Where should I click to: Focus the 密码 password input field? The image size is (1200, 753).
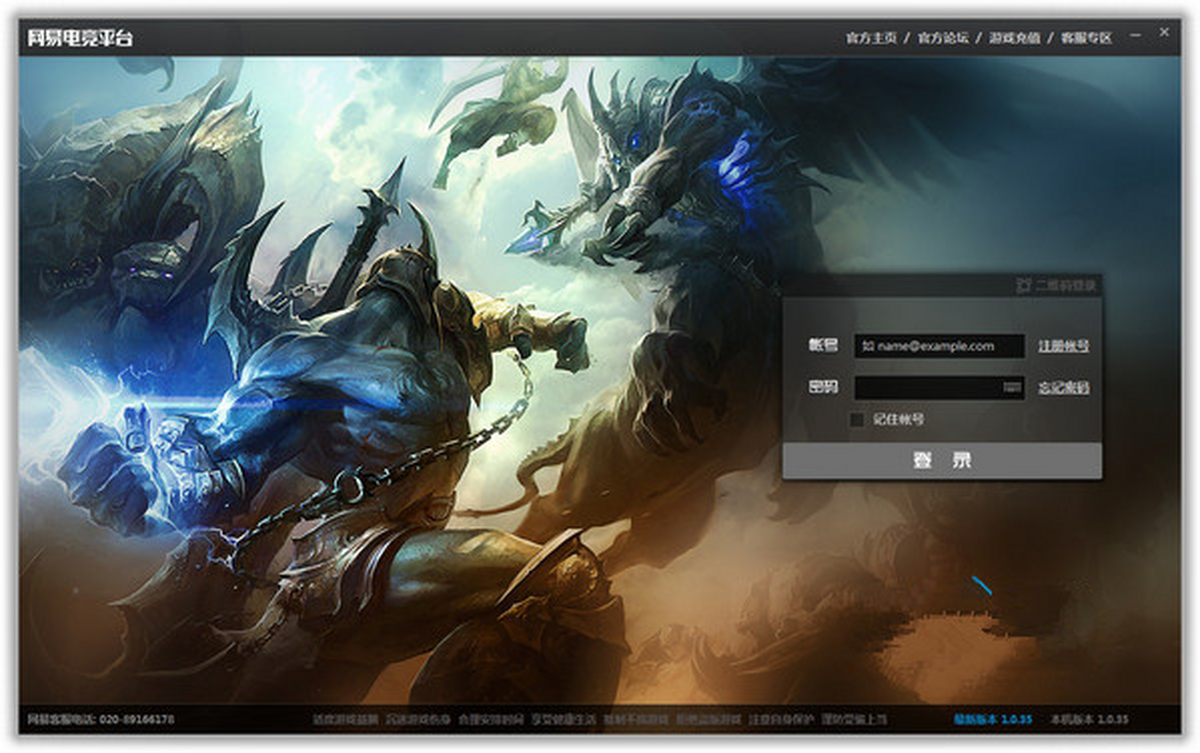[x=939, y=387]
